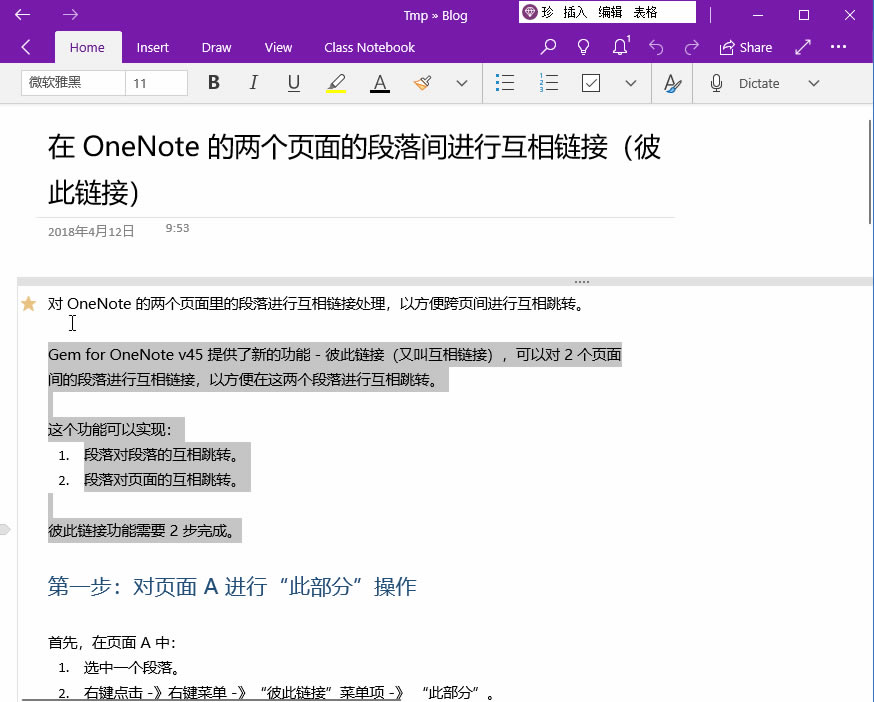874x702 pixels.
Task: Click the Share button
Action: [x=745, y=47]
